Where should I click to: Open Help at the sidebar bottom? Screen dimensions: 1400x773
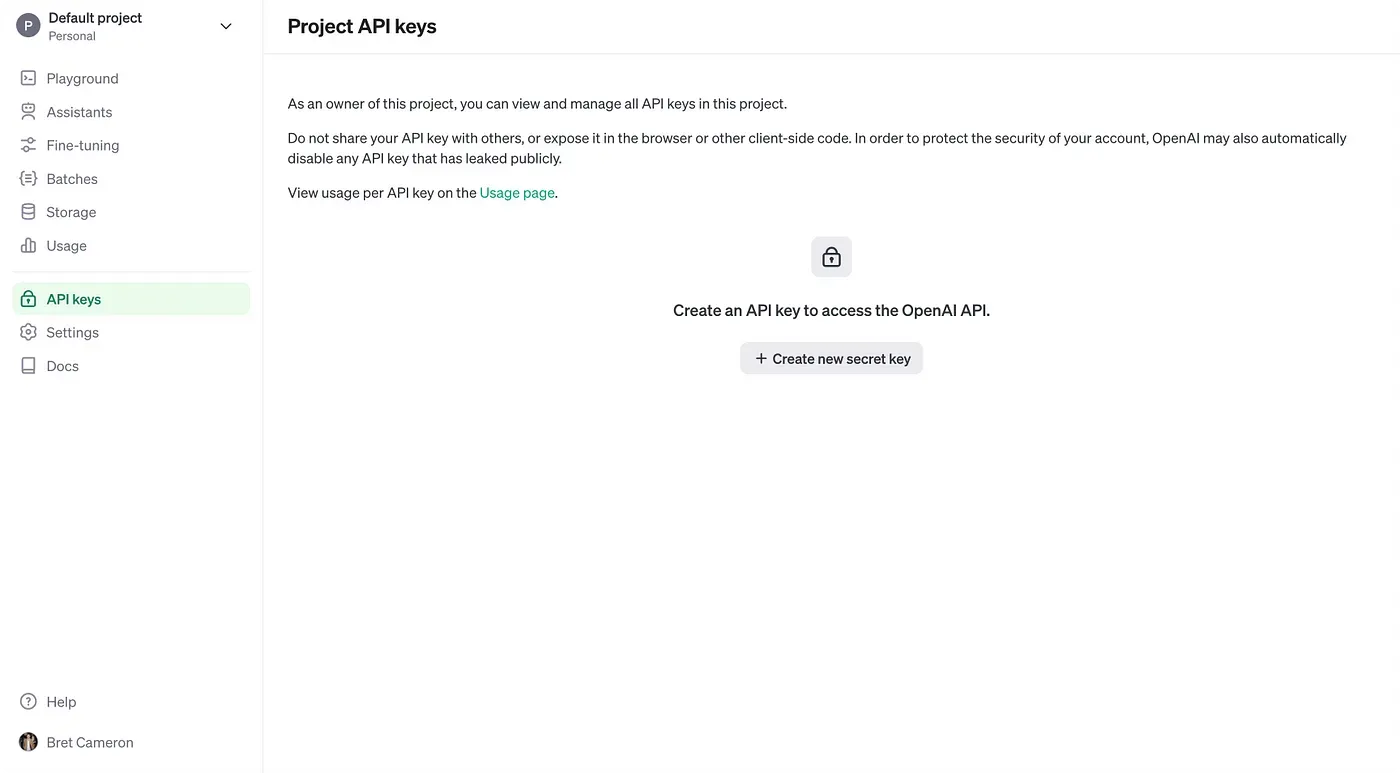pyautogui.click(x=131, y=702)
